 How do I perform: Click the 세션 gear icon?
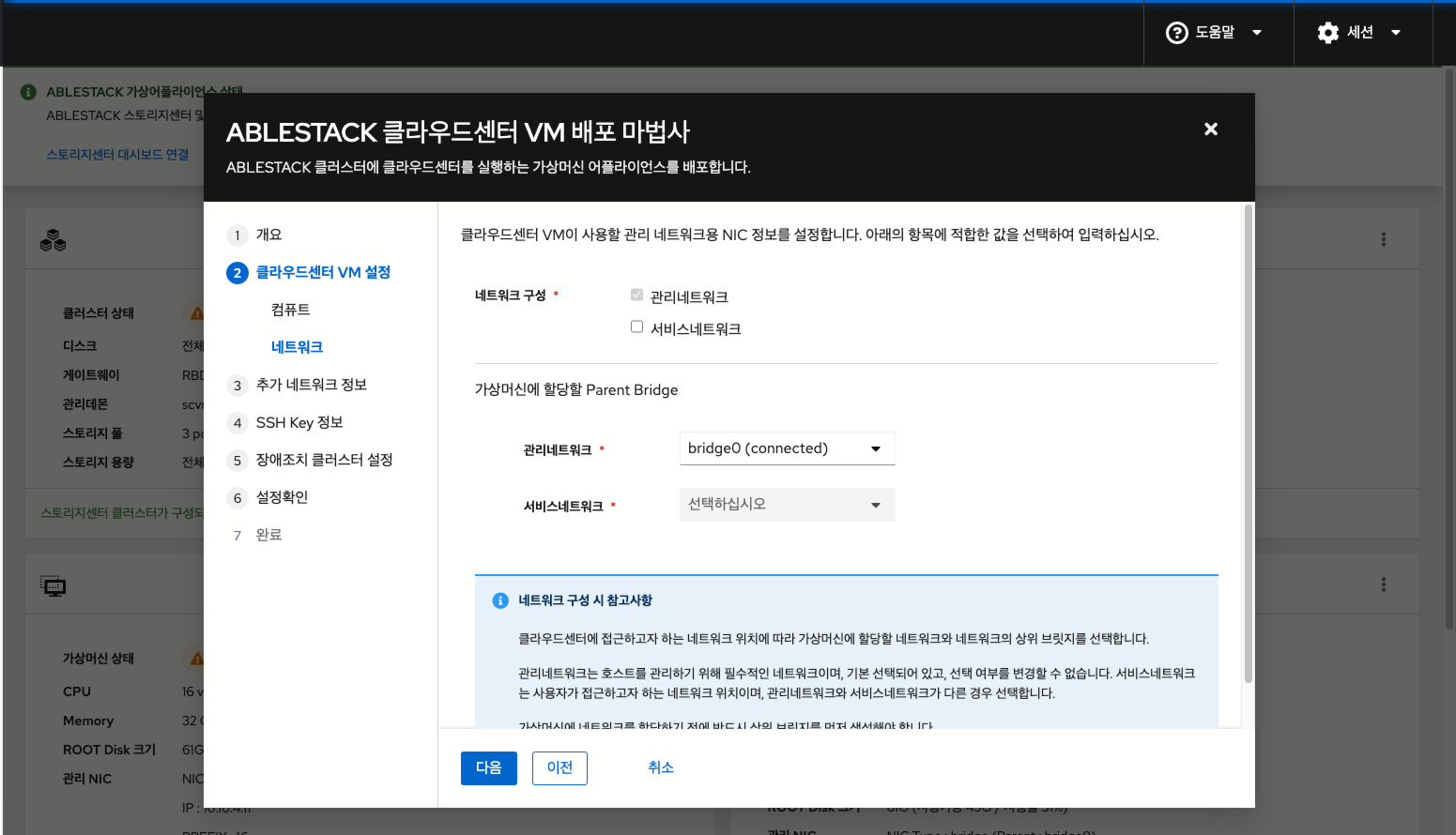coord(1327,32)
